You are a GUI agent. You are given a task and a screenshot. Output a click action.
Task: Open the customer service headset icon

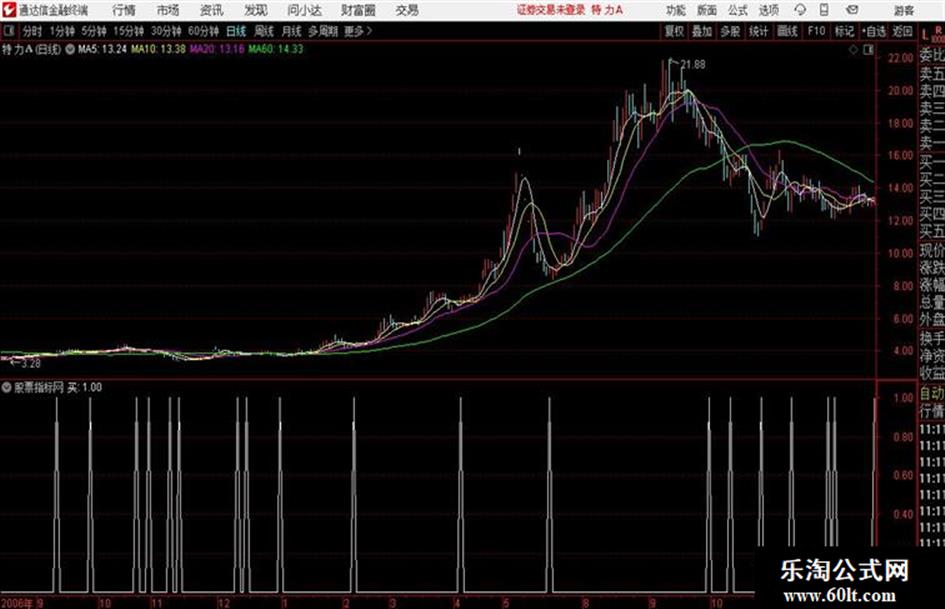click(x=800, y=10)
